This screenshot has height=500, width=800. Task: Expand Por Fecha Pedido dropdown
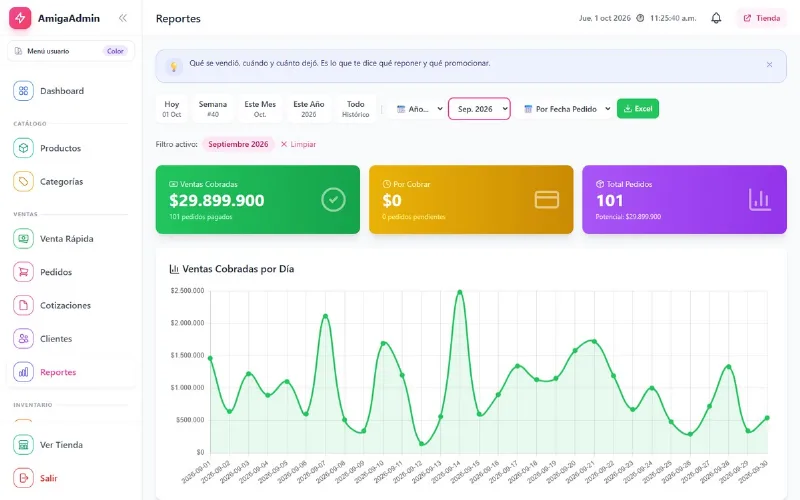566,109
